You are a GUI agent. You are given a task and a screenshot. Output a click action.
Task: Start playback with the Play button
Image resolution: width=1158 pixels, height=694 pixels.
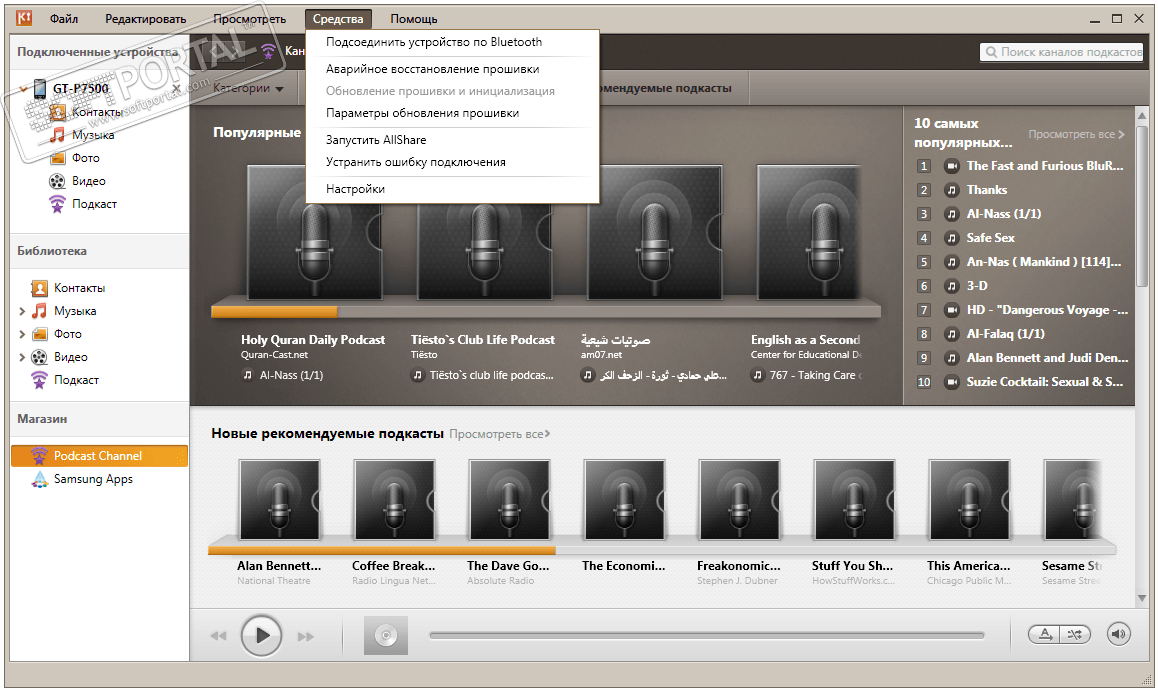[261, 635]
